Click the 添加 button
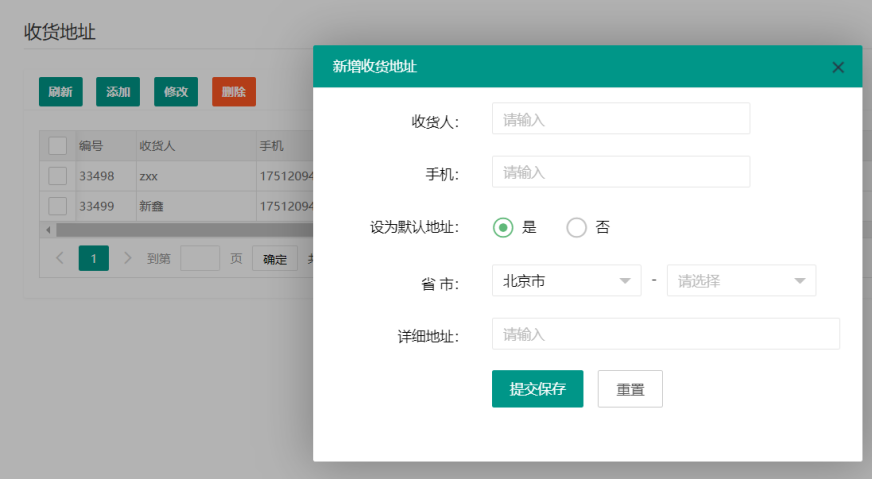The width and height of the screenshot is (873, 480). click(118, 92)
